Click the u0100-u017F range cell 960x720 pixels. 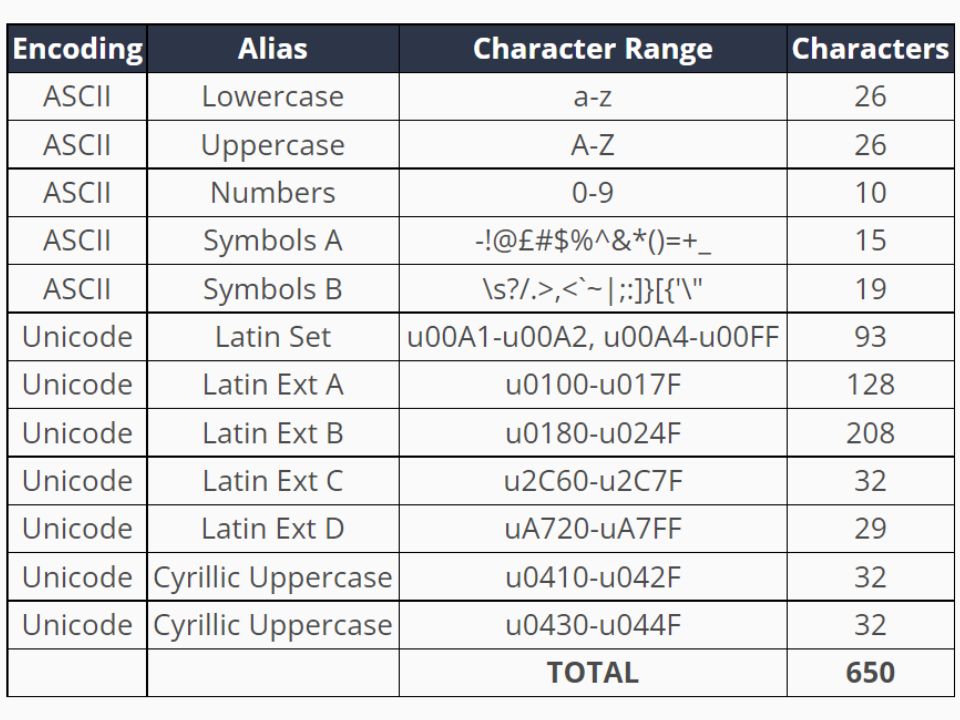(593, 385)
